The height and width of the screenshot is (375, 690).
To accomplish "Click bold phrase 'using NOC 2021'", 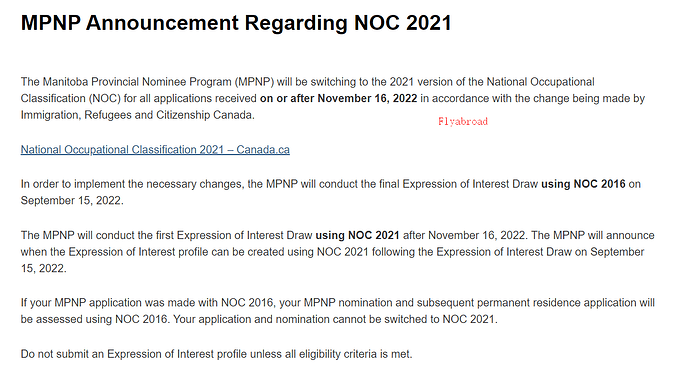I will (357, 235).
